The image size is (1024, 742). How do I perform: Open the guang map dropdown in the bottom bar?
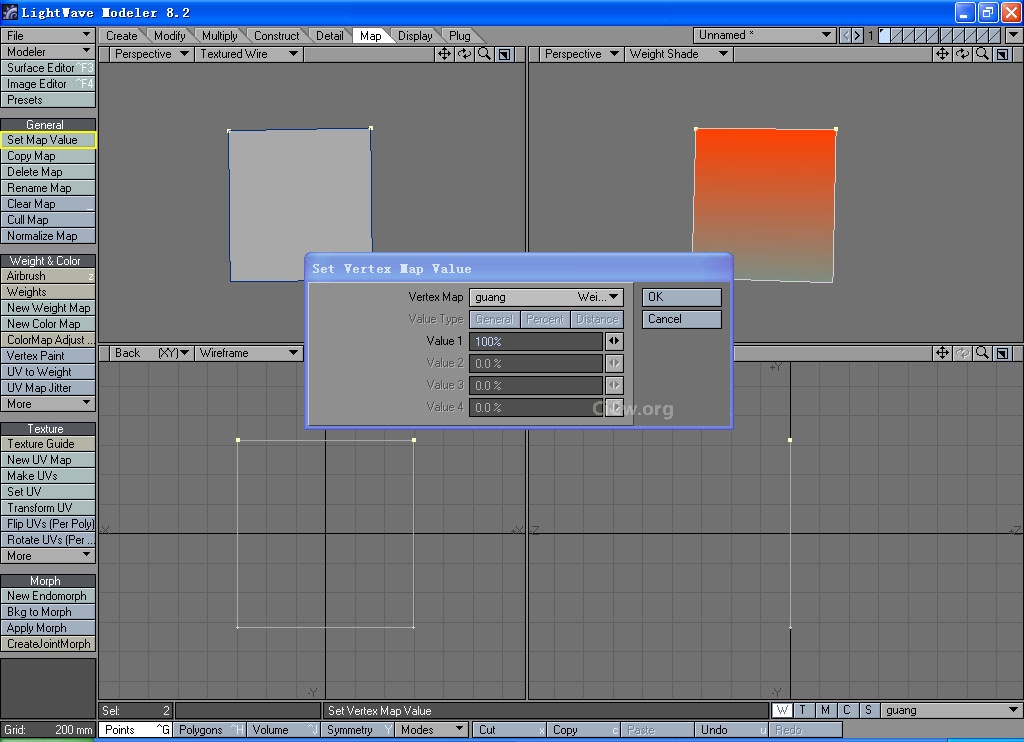pos(952,710)
